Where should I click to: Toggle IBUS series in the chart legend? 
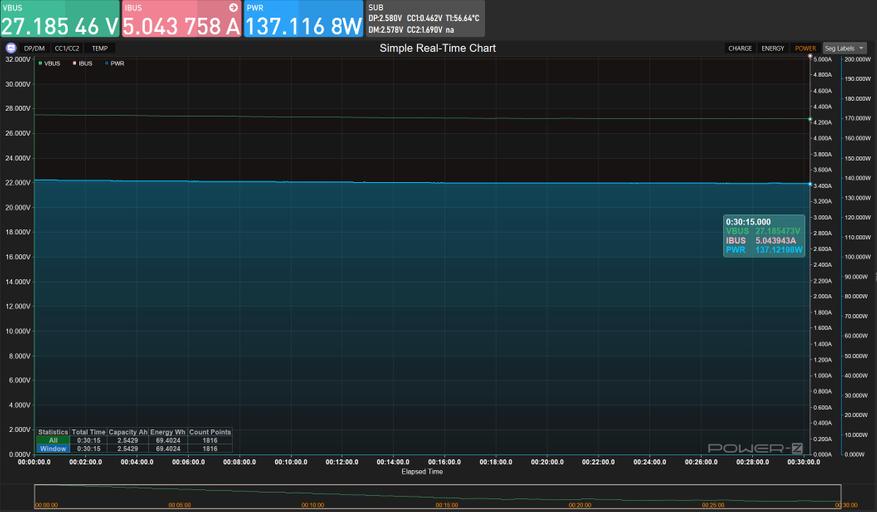click(x=82, y=63)
